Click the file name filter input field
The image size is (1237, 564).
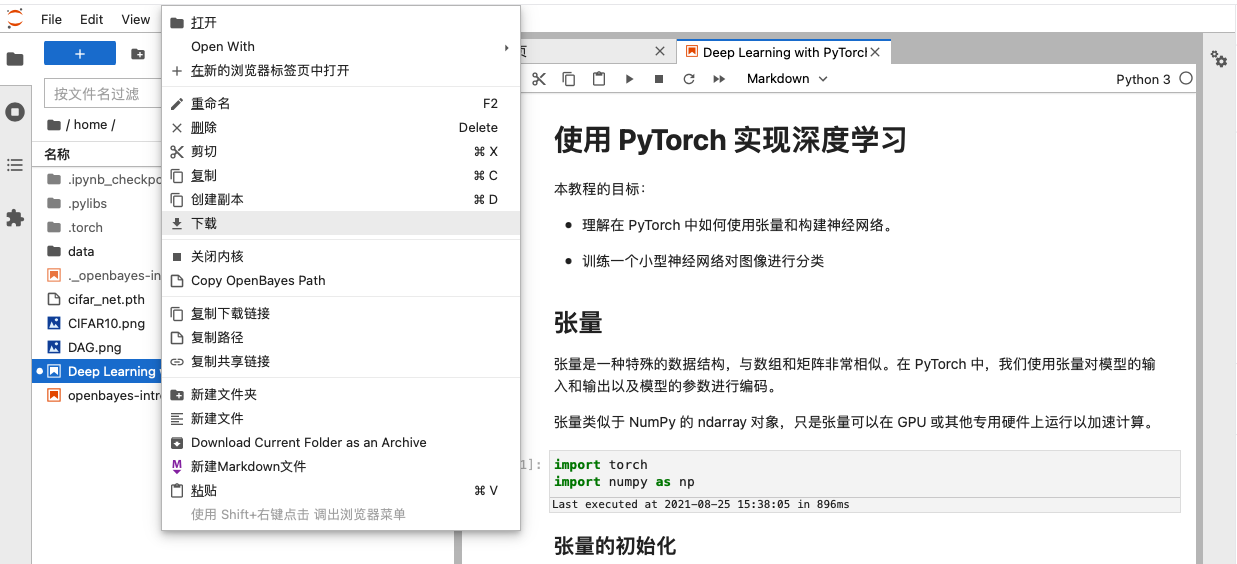(x=98, y=94)
